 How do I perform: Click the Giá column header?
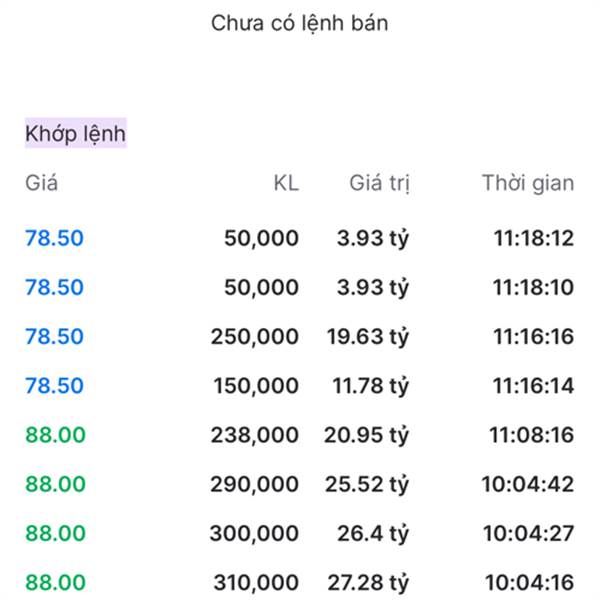[41, 183]
